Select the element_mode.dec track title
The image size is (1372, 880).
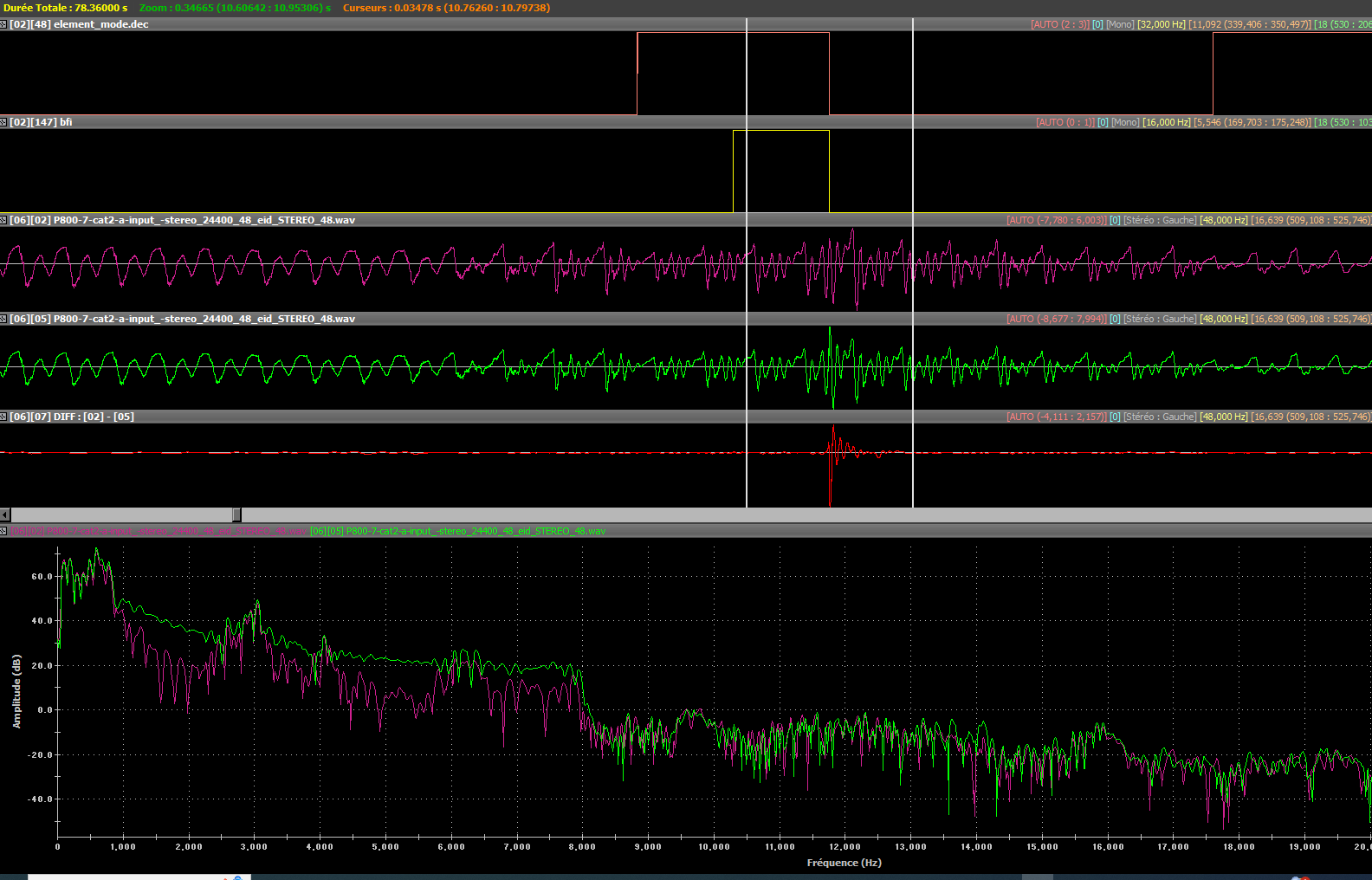tap(79, 24)
